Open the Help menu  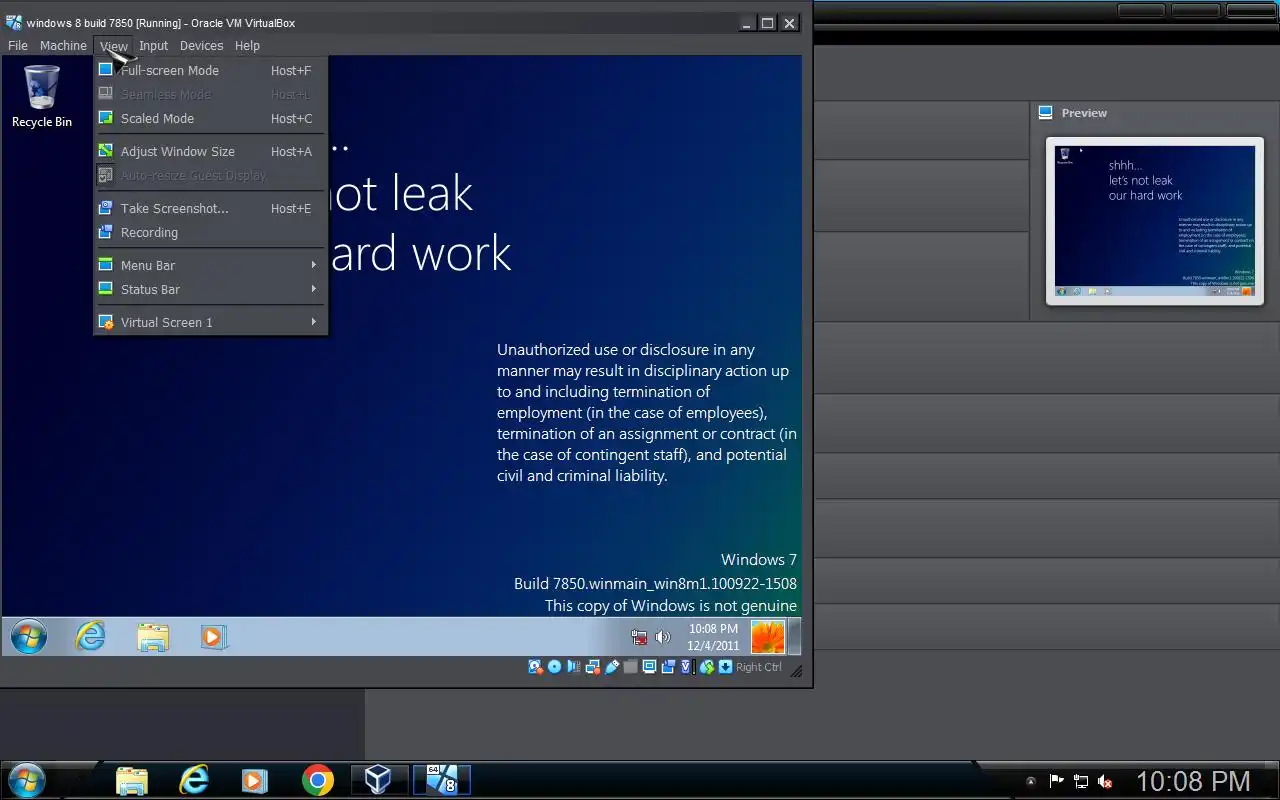[247, 45]
